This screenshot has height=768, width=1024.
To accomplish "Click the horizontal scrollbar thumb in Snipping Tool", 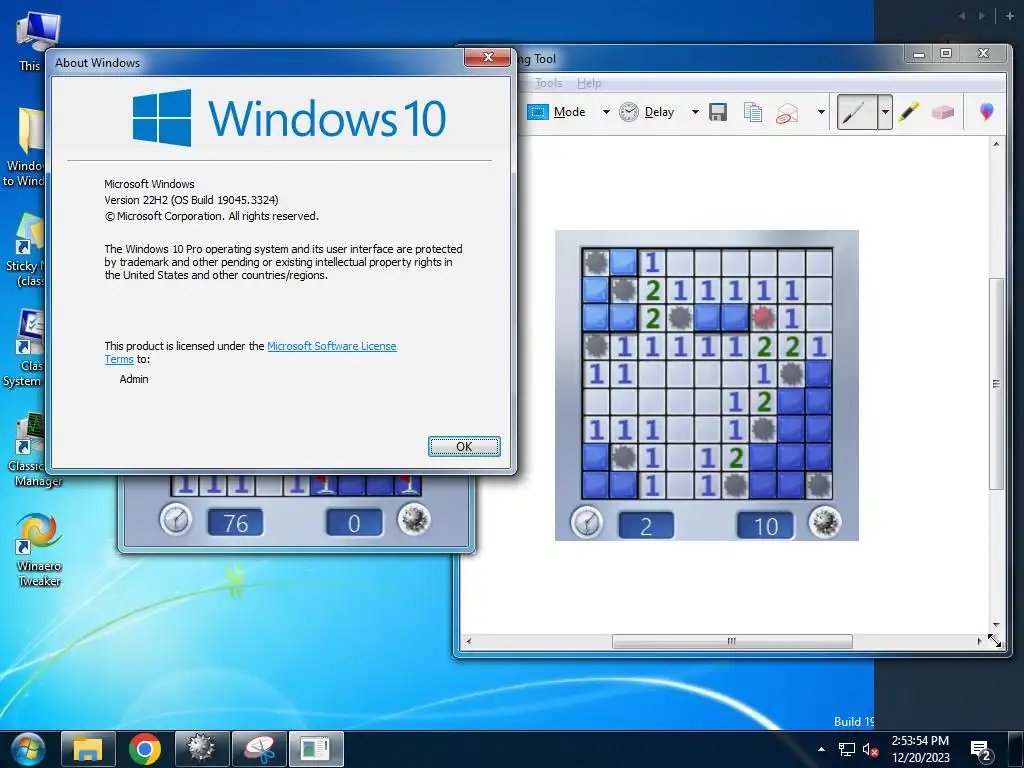I will pos(732,641).
